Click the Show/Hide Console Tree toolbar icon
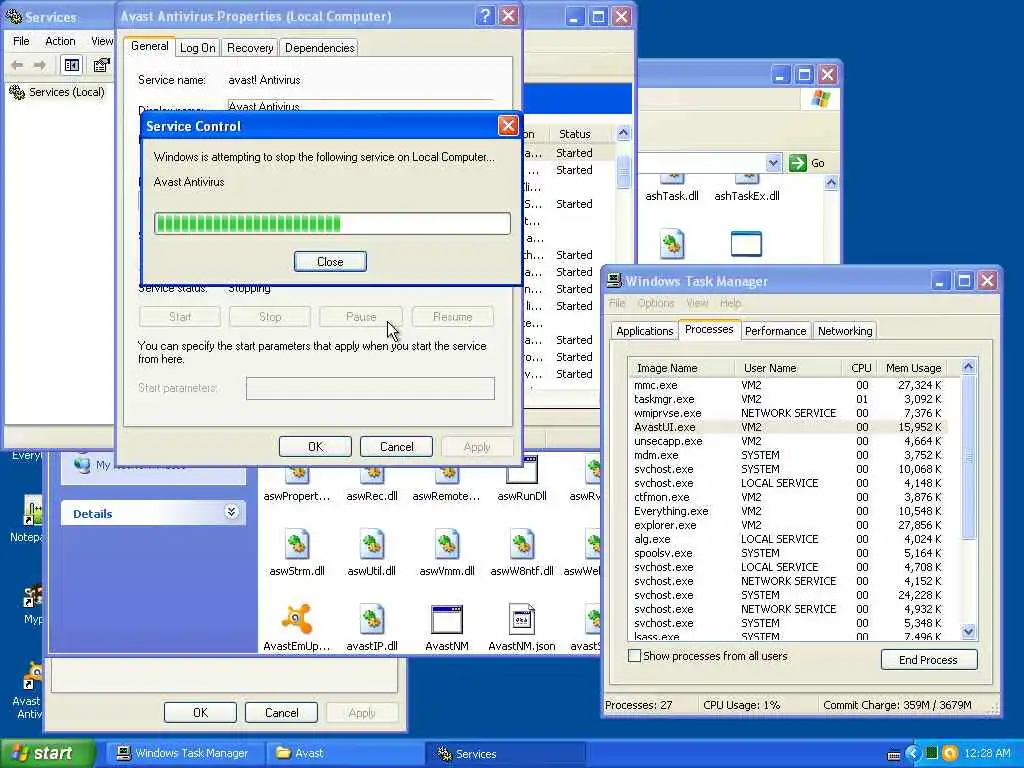The height and width of the screenshot is (768, 1024). pos(71,65)
